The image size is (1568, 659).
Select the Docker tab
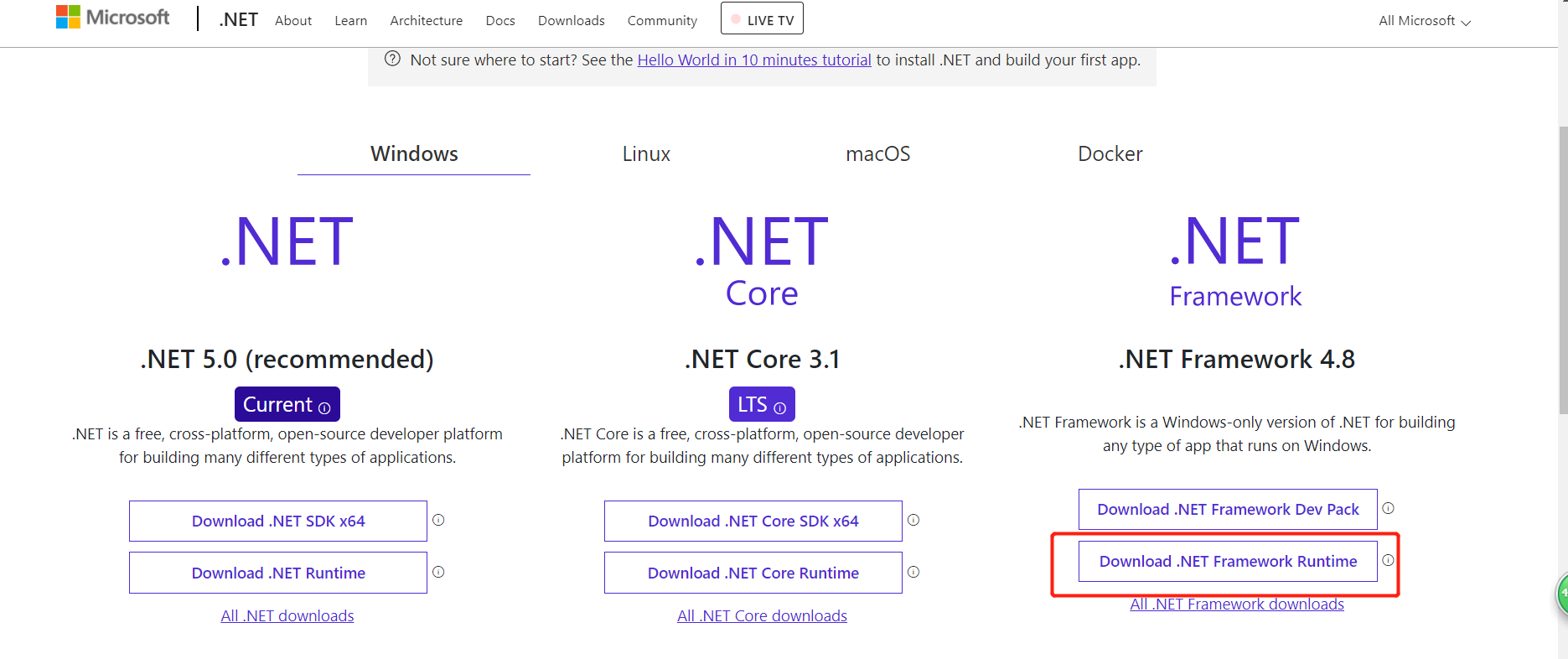click(1110, 154)
